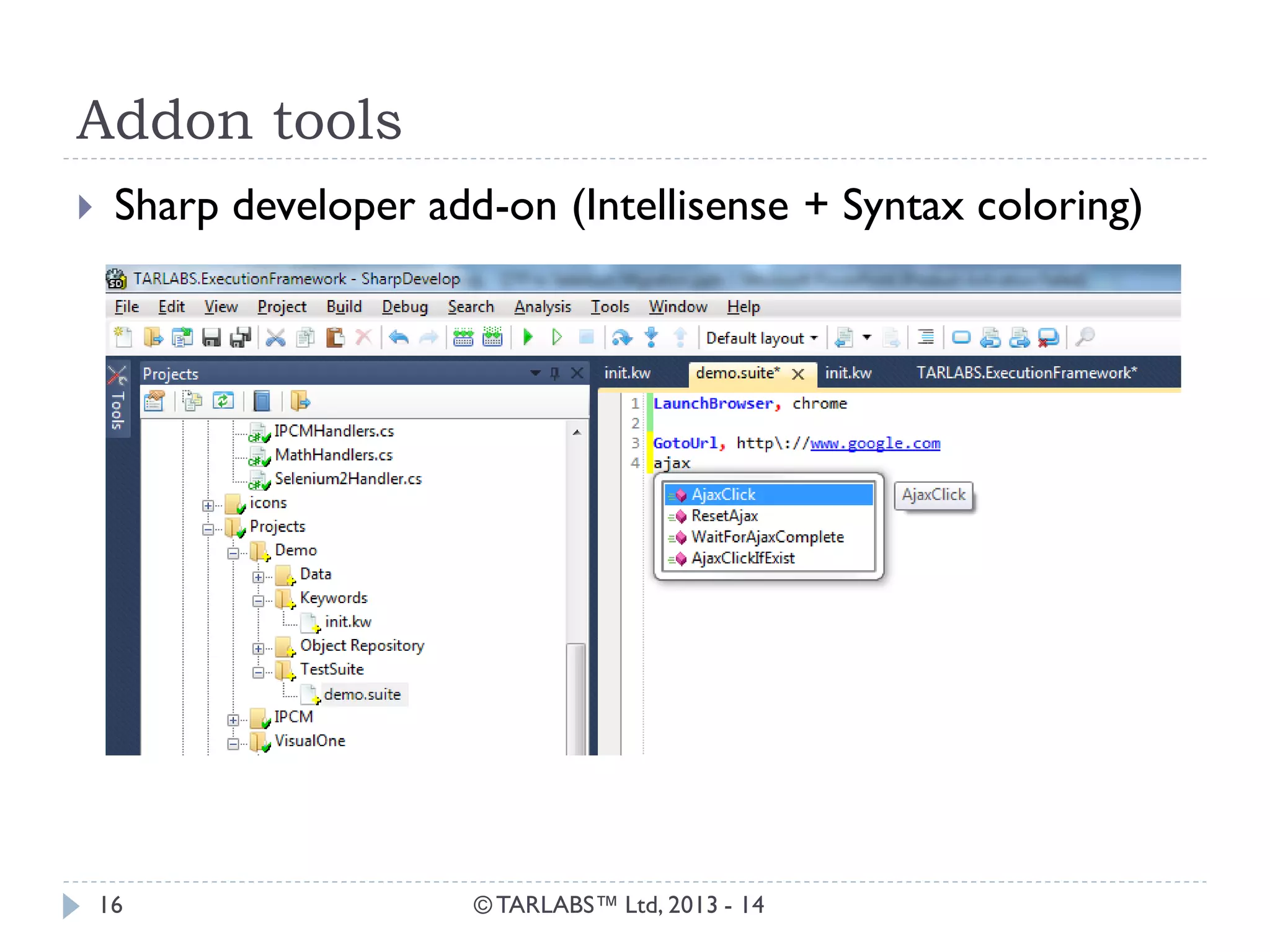Click the solid green Run button

[x=528, y=337]
